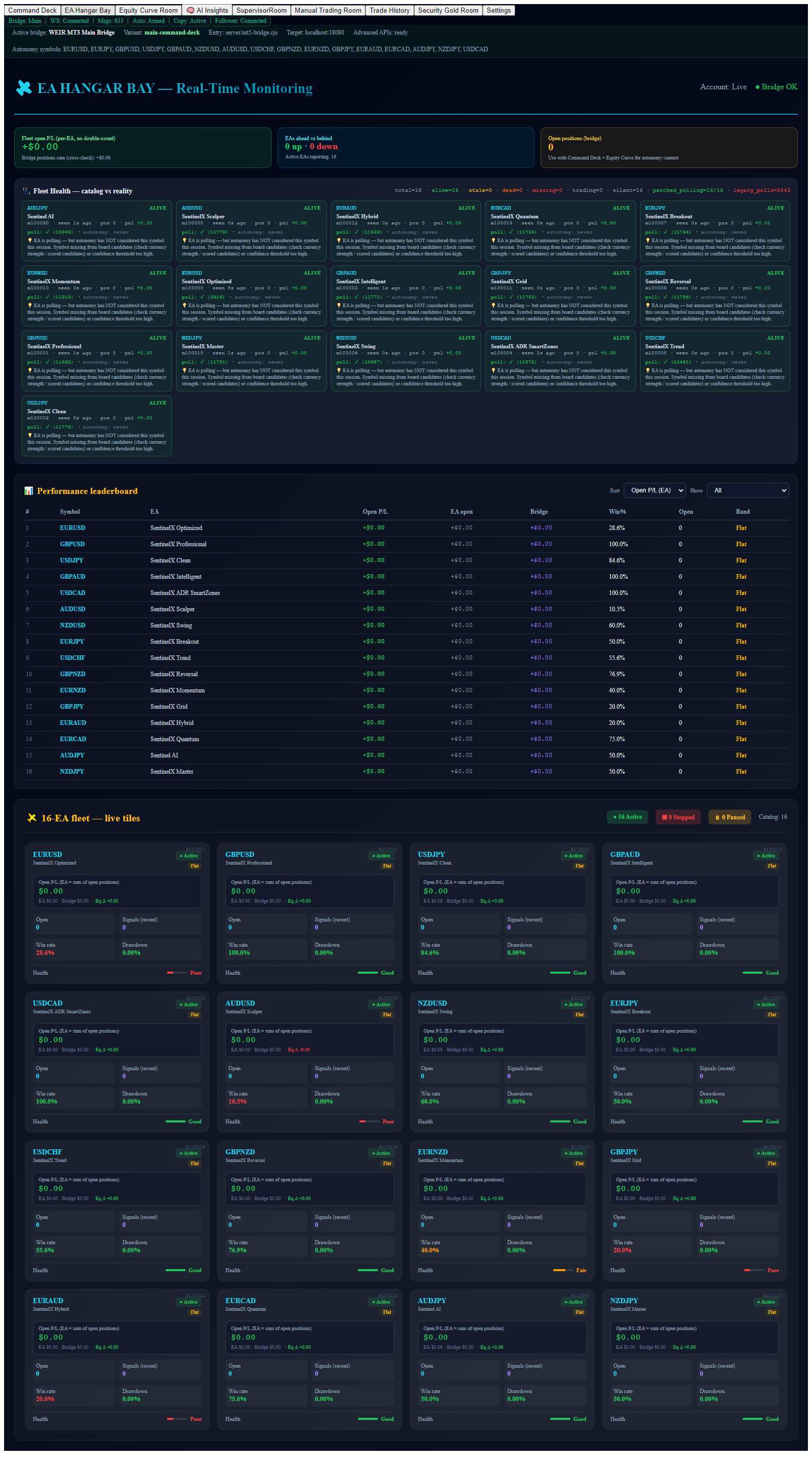Open the EURUSD live tile title
The width and height of the screenshot is (812, 1461).
tap(48, 855)
